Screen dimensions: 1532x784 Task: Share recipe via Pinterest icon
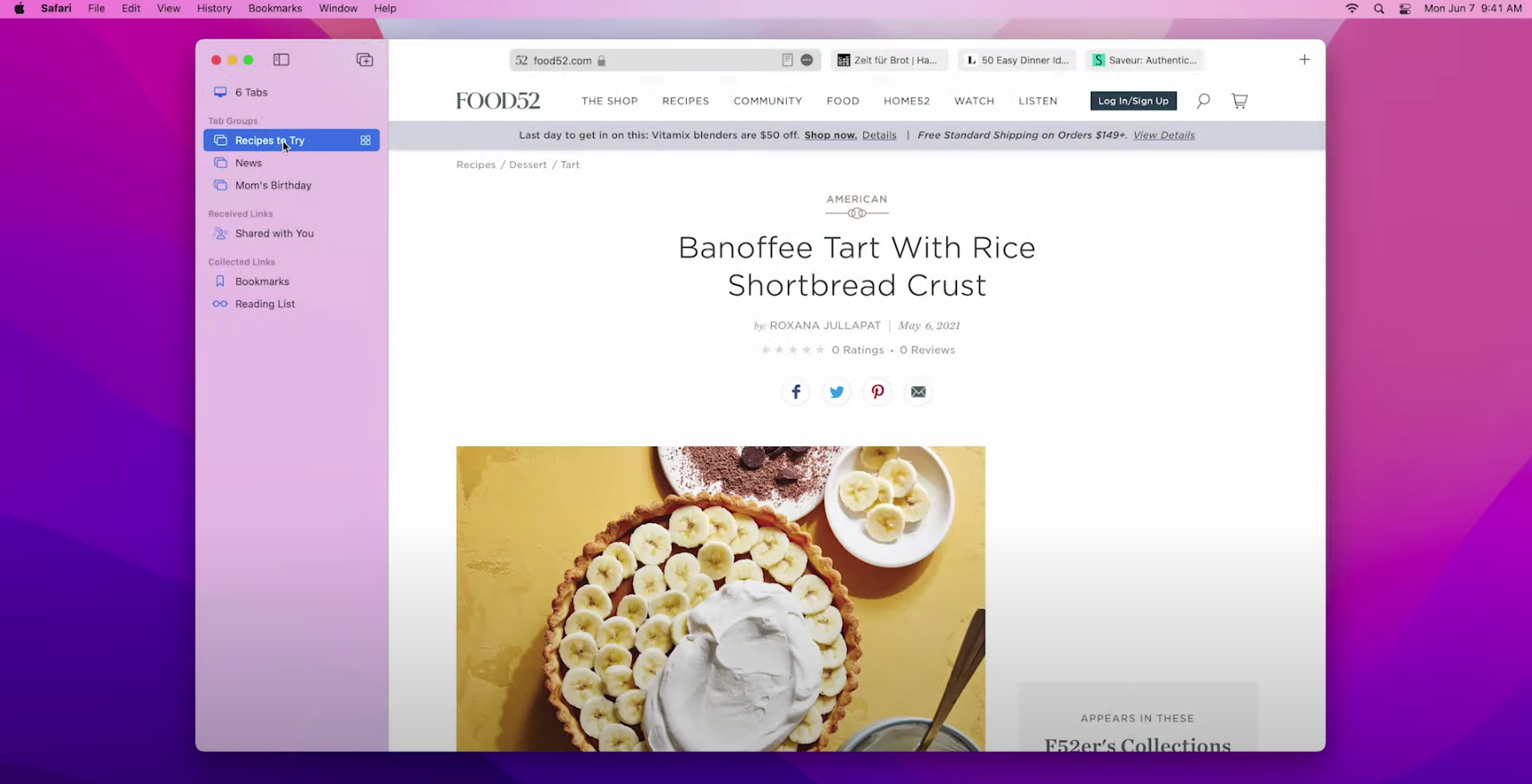(x=877, y=392)
